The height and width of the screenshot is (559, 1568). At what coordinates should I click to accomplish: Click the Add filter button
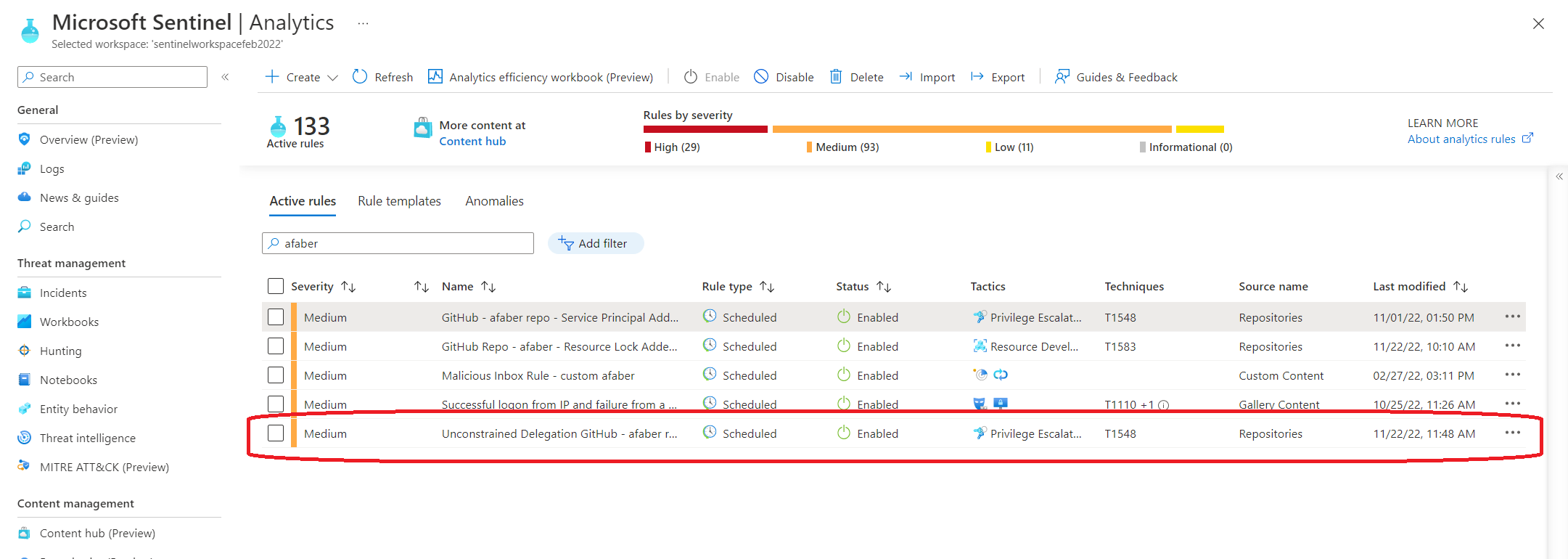click(596, 243)
